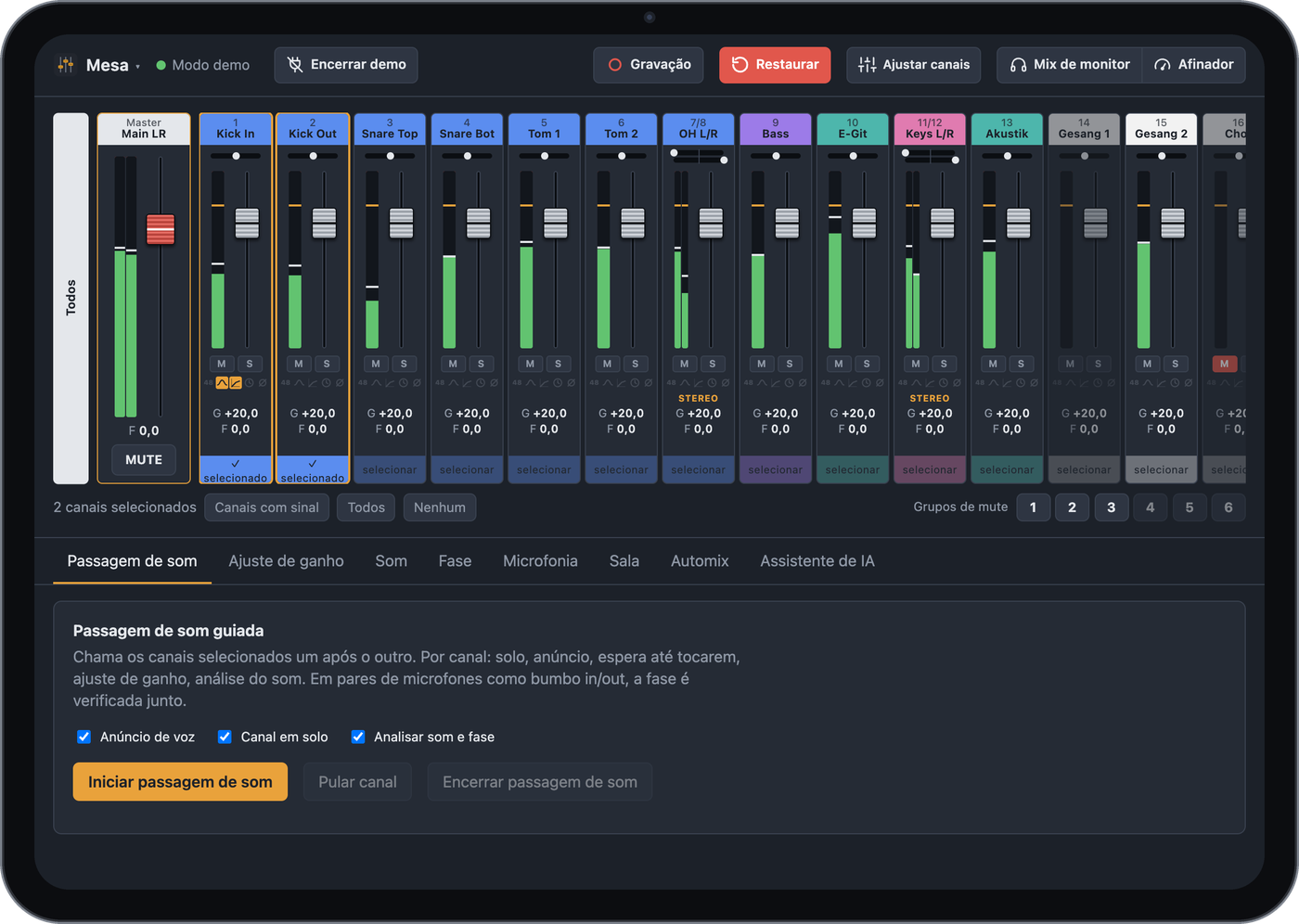This screenshot has height=924, width=1299.
Task: Go to the Automix tab
Action: click(700, 561)
